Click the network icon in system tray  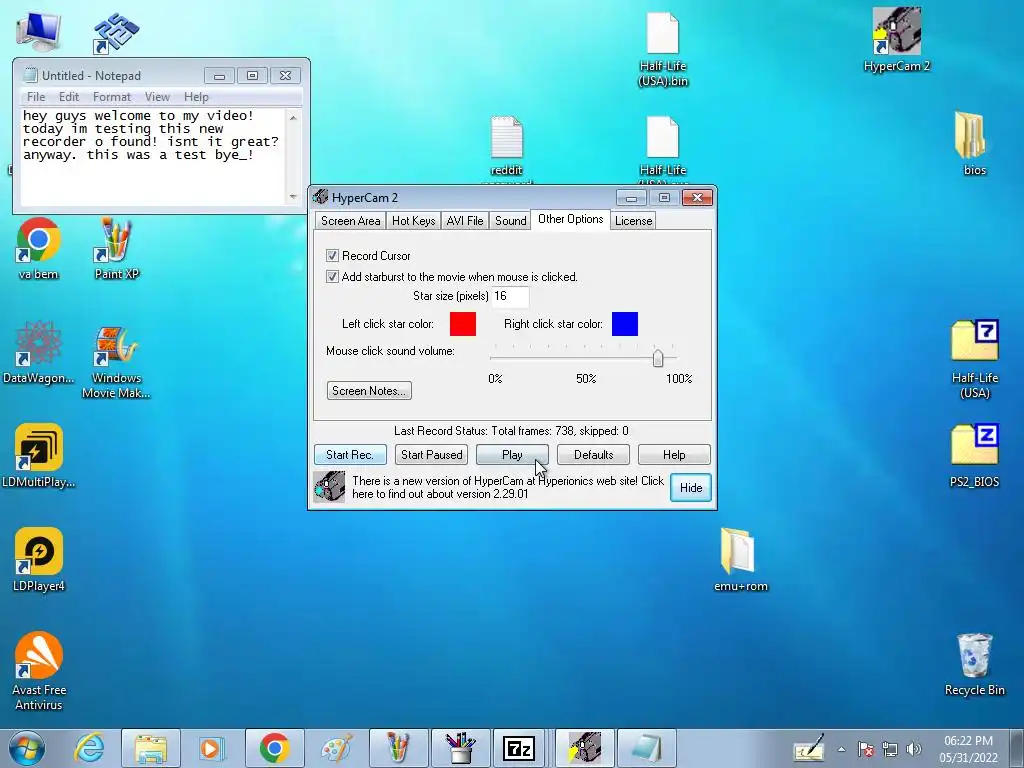[x=889, y=749]
